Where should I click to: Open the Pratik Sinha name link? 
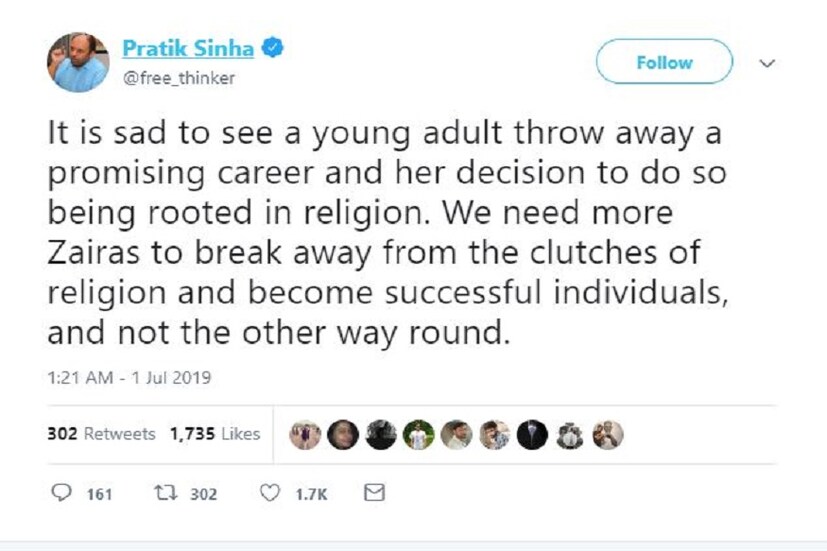point(187,47)
